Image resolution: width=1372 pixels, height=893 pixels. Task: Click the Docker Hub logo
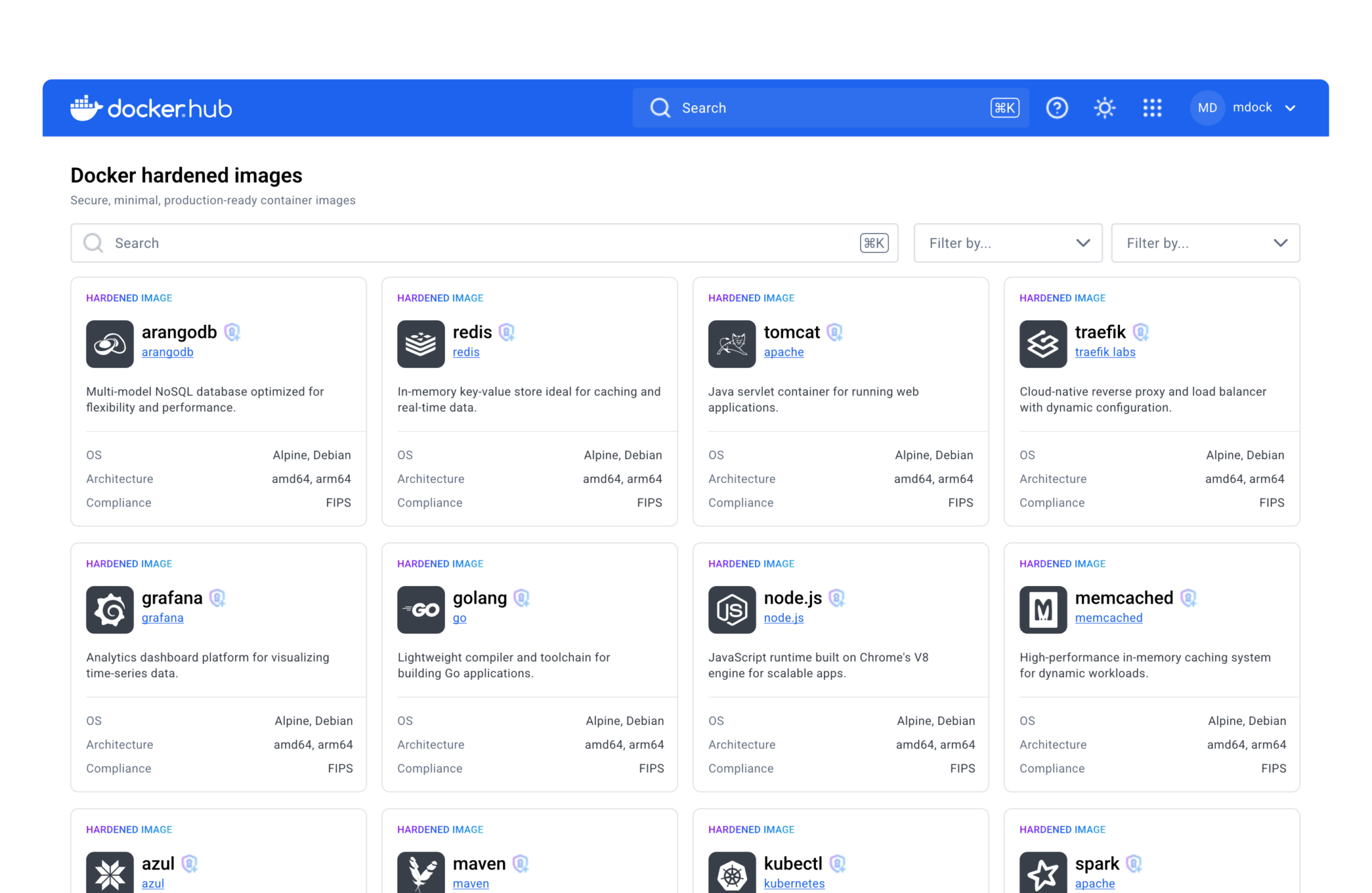pyautogui.click(x=150, y=108)
